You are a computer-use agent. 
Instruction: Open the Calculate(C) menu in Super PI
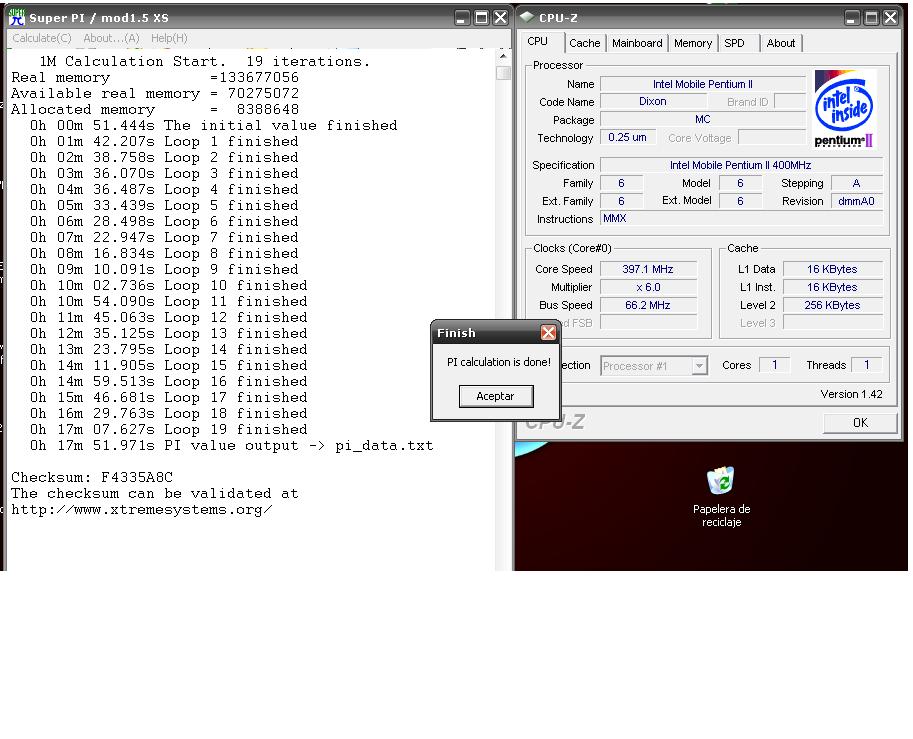point(42,38)
